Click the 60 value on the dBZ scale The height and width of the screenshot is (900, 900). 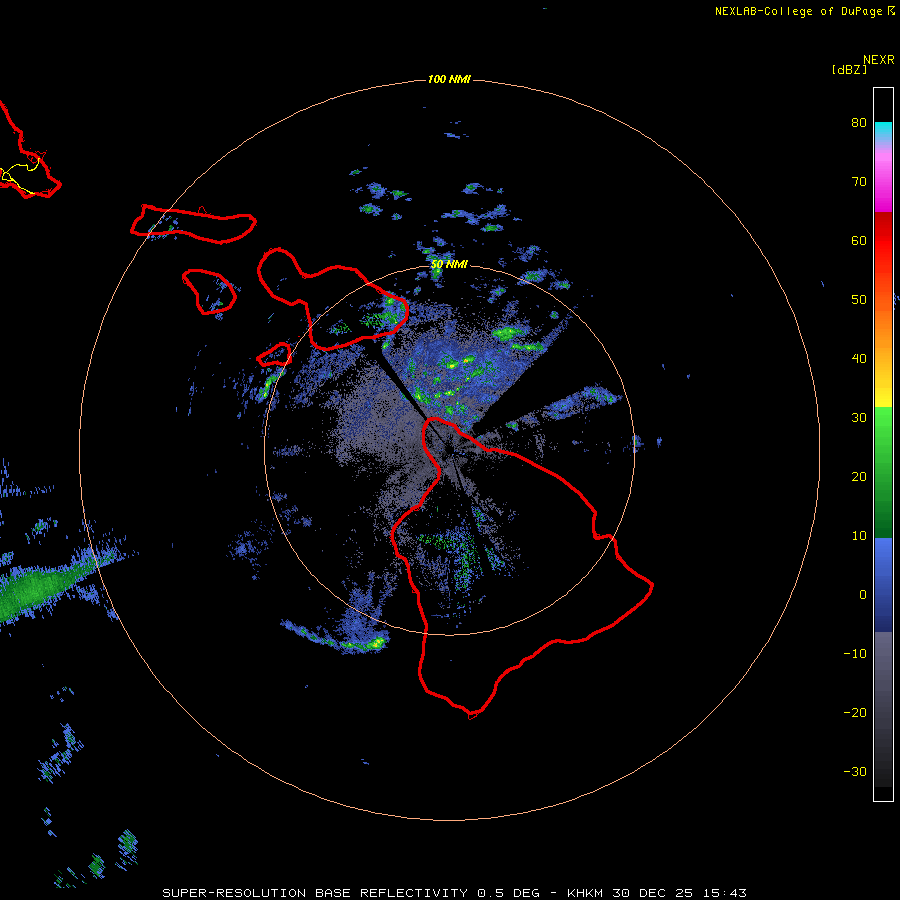point(859,240)
